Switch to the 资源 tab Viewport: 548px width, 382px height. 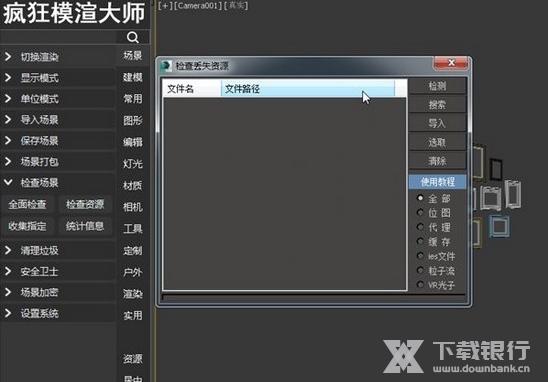133,359
